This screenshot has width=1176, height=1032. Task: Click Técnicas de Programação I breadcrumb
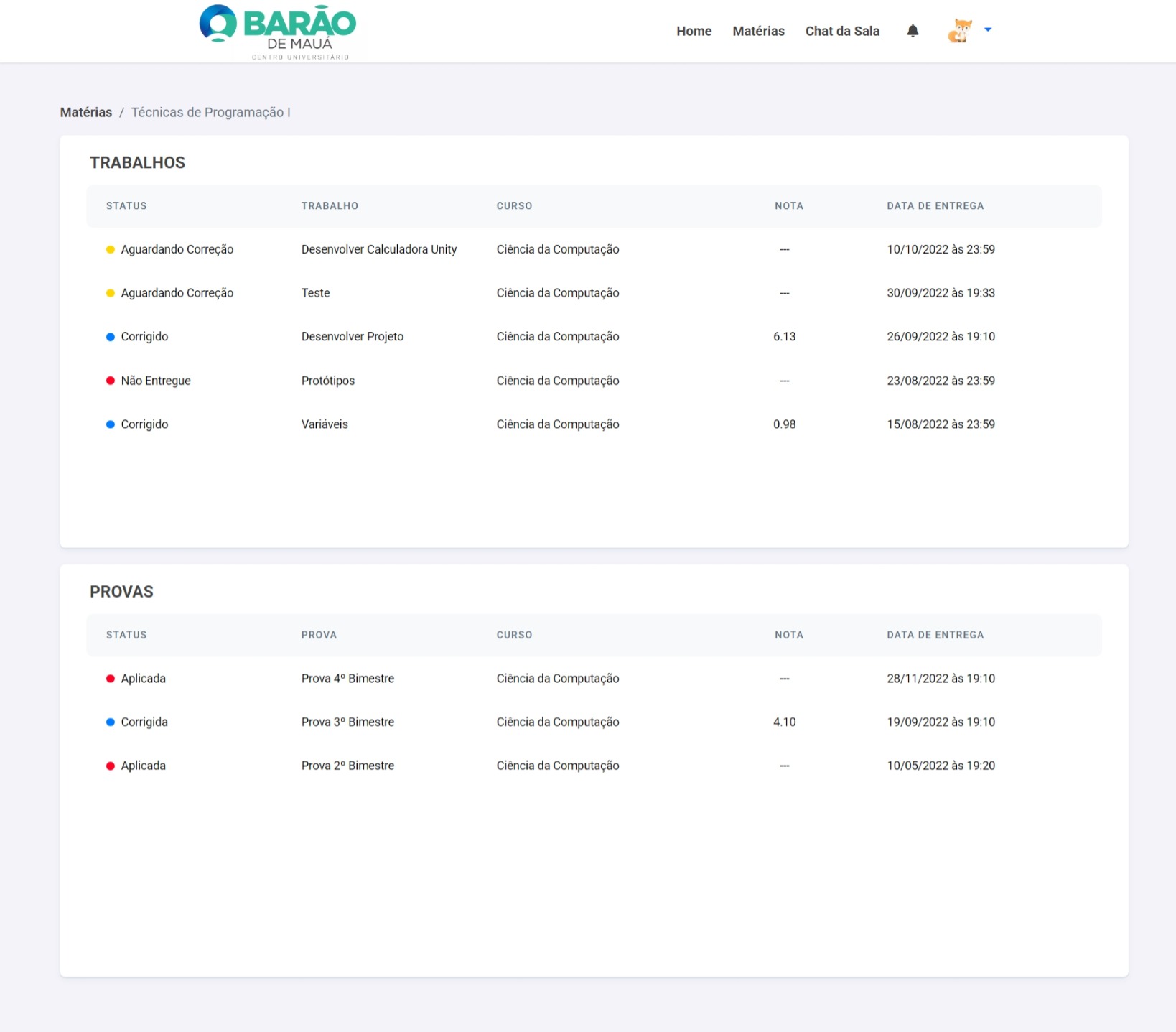point(210,112)
